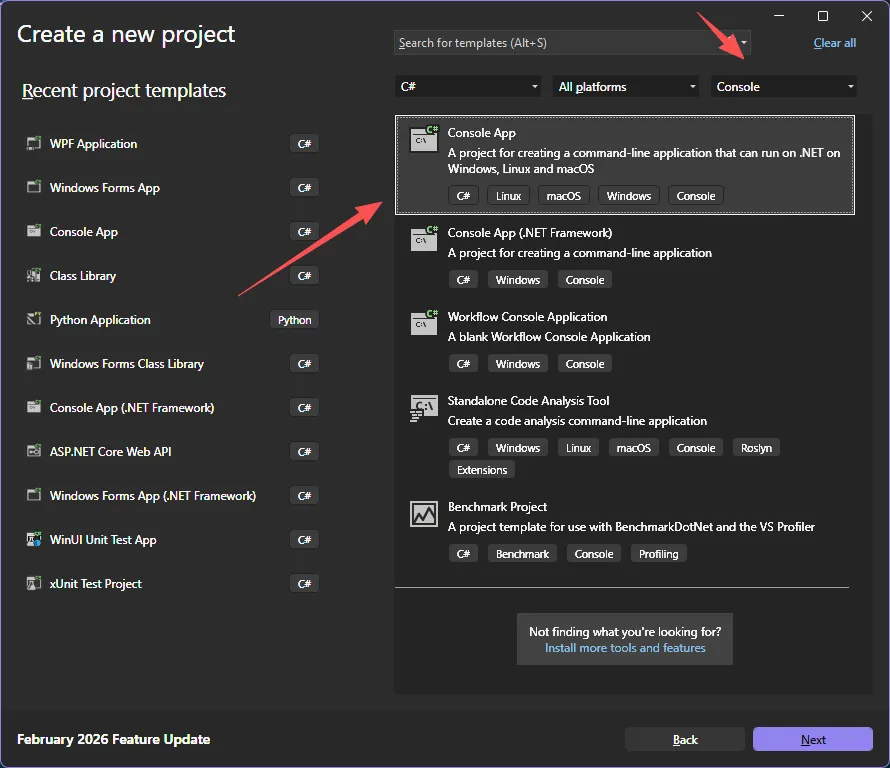Click the Linux tag under Console App
Viewport: 890px width, 768px height.
point(508,196)
